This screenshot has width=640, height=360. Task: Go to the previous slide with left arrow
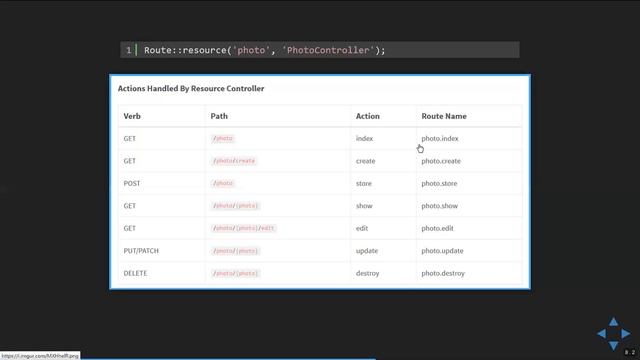602,334
